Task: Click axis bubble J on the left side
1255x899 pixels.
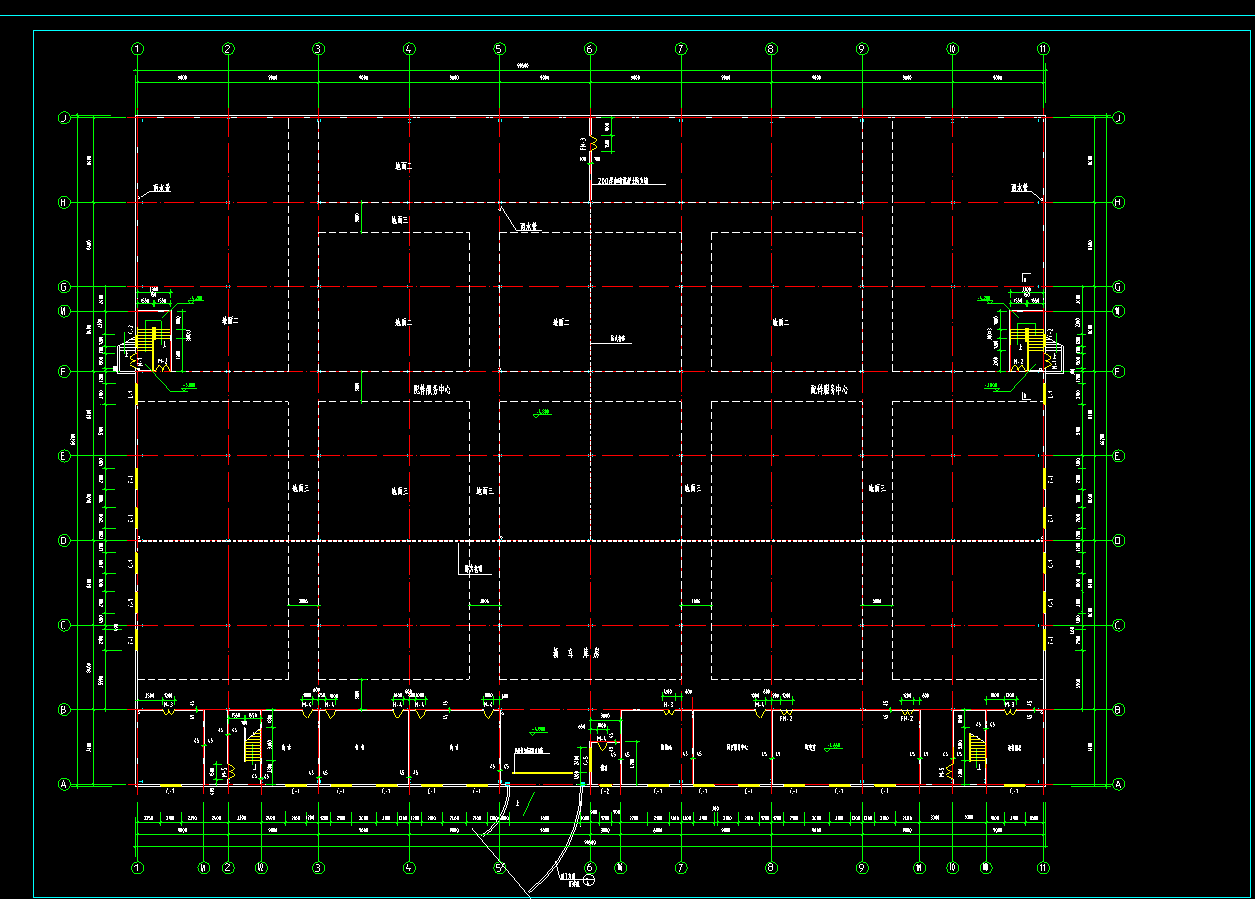Action: [x=64, y=117]
